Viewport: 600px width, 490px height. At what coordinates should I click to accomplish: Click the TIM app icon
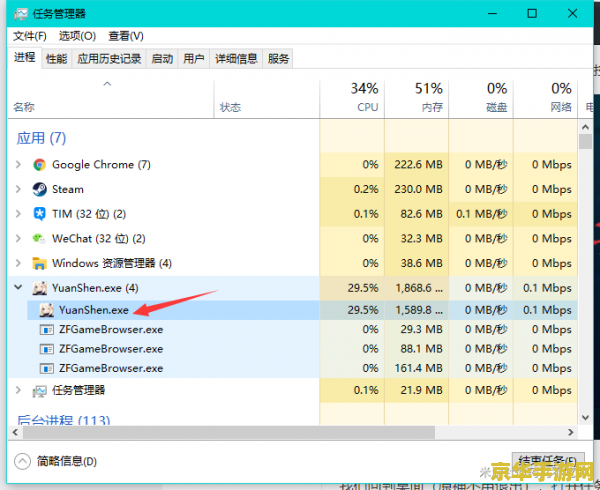[x=39, y=214]
